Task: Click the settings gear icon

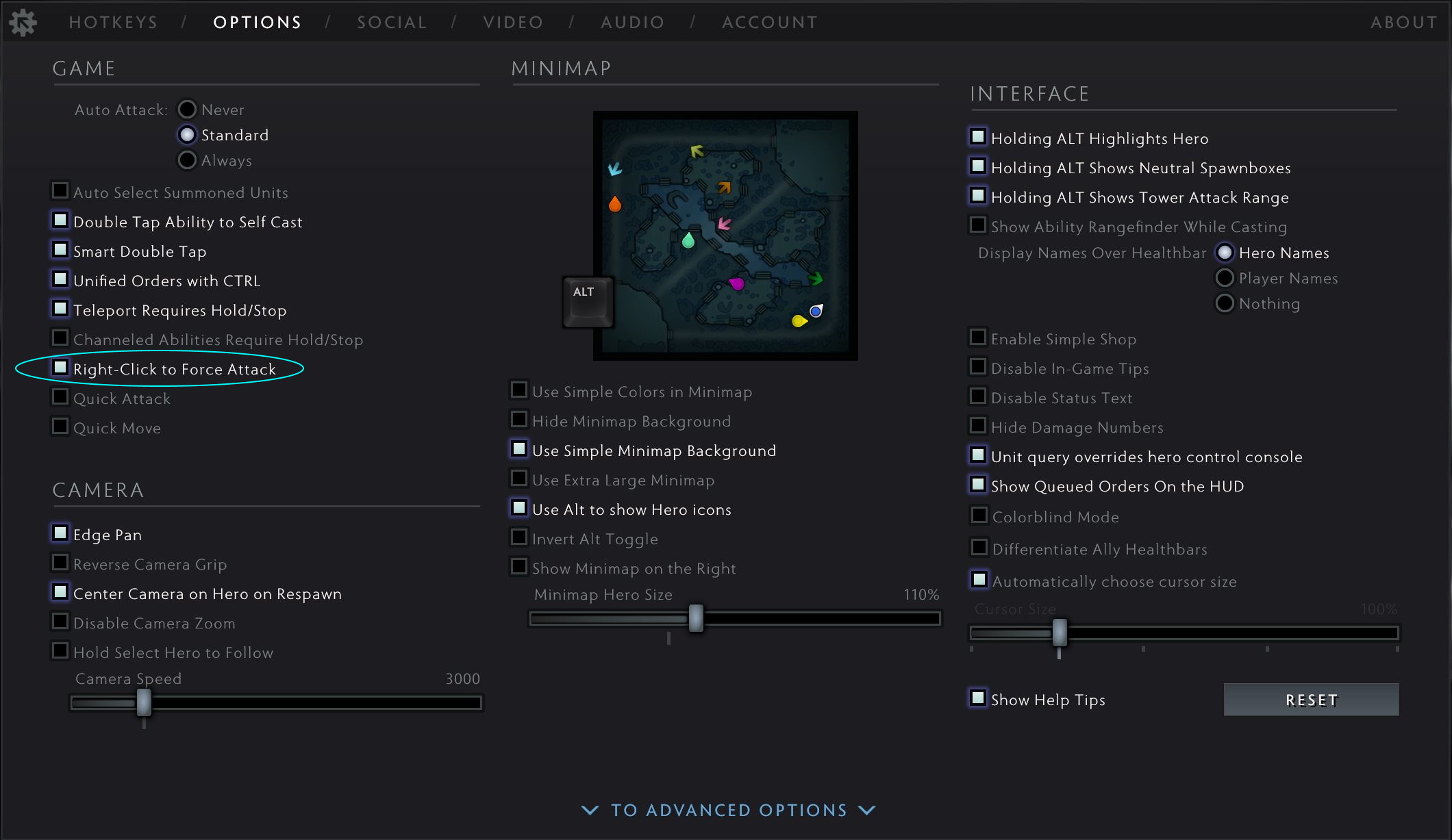Action: point(23,23)
